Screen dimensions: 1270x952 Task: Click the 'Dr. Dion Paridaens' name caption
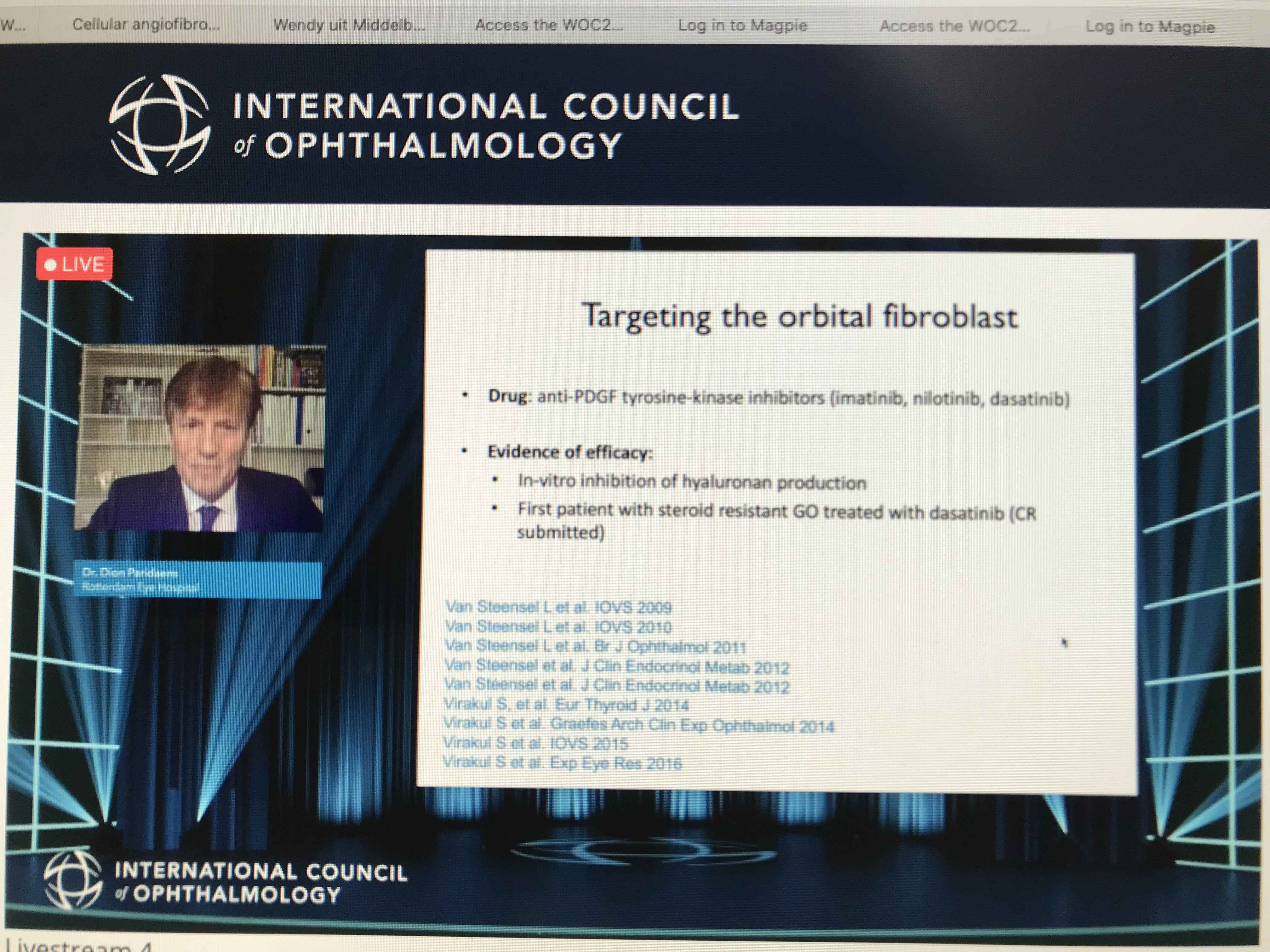pyautogui.click(x=130, y=572)
